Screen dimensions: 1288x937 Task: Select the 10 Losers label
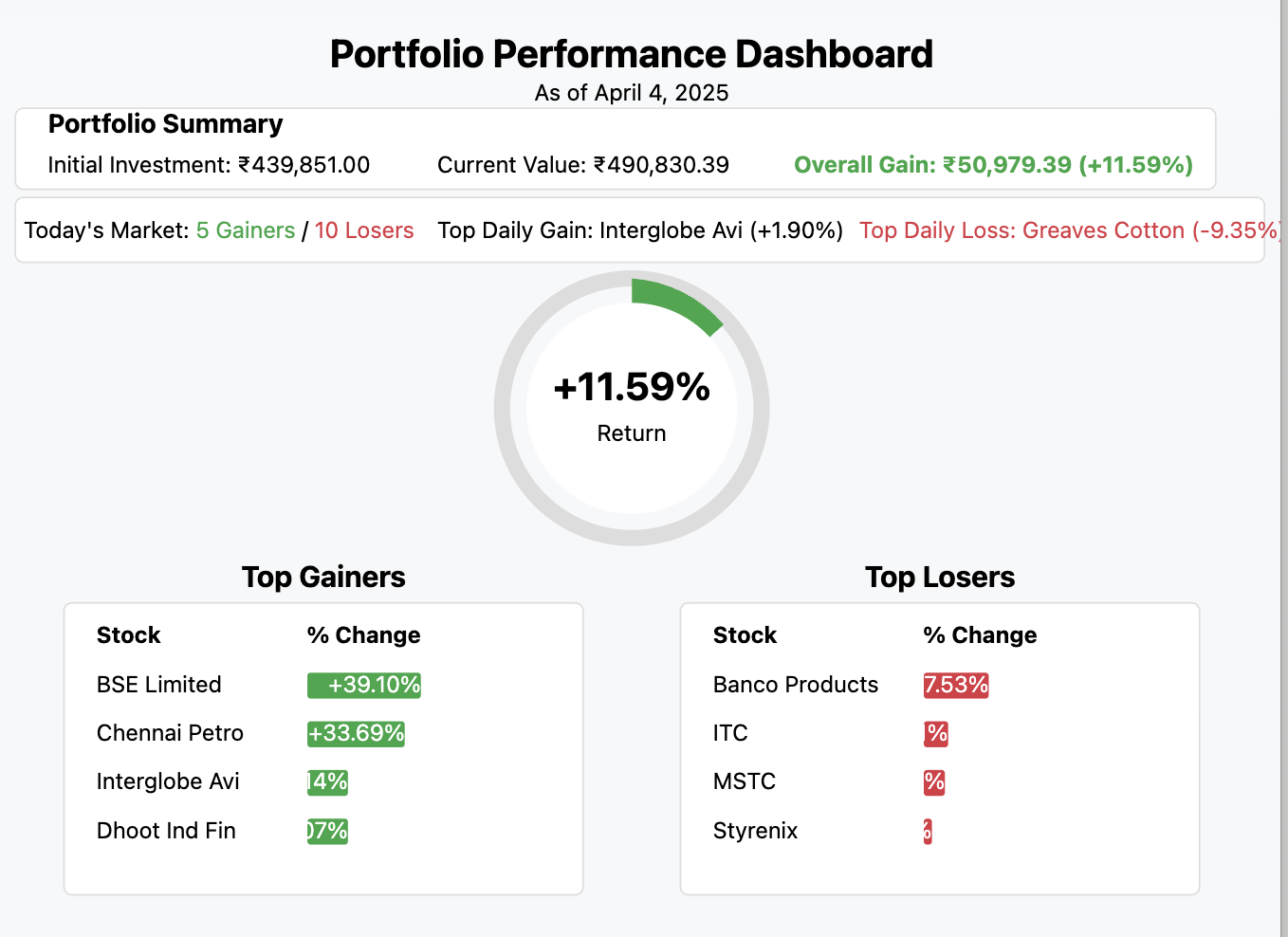(x=363, y=230)
